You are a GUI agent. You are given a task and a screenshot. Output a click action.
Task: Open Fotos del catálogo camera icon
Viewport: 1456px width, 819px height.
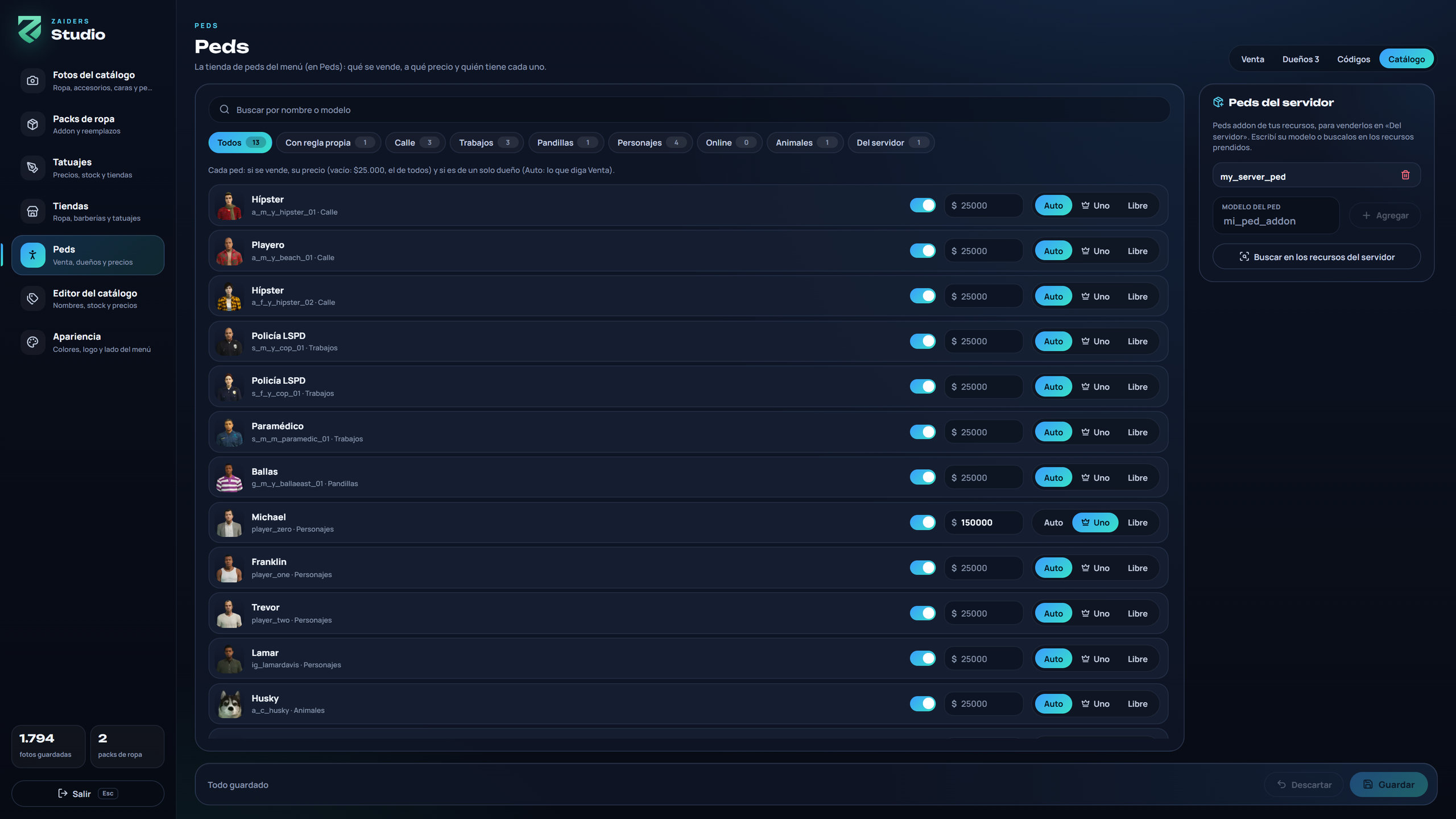(32, 81)
